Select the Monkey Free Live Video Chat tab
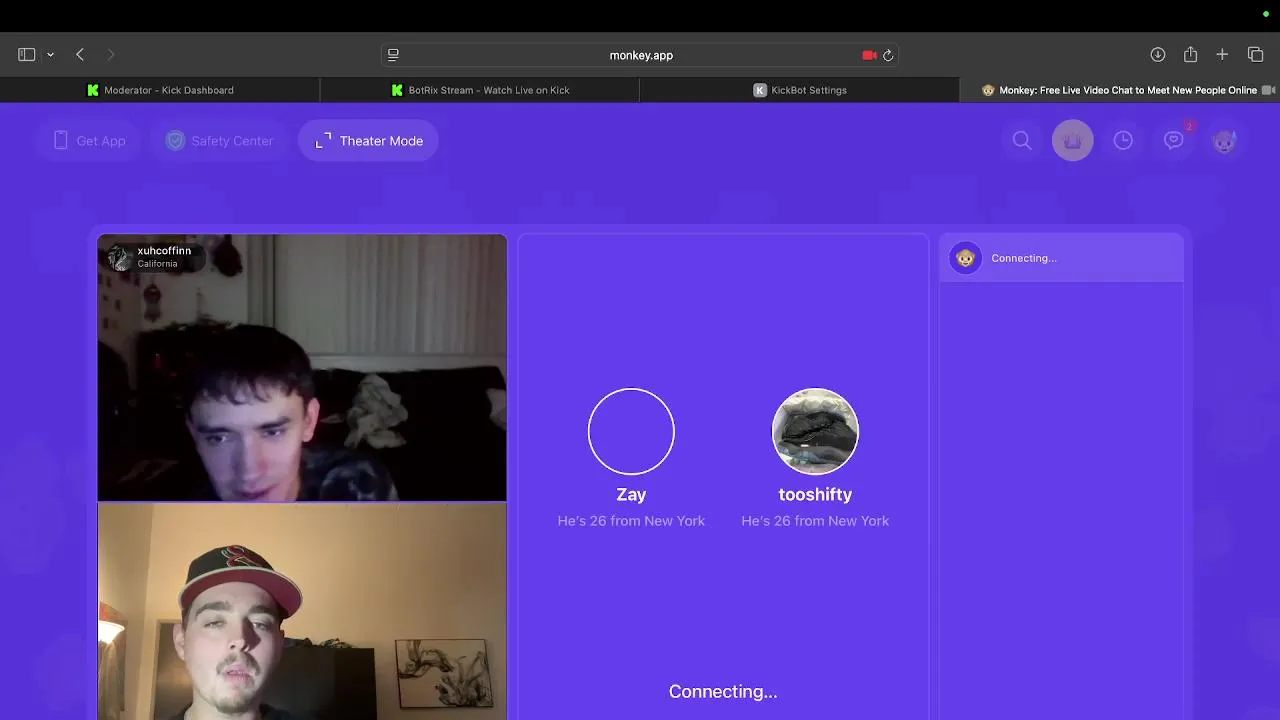 1120,90
